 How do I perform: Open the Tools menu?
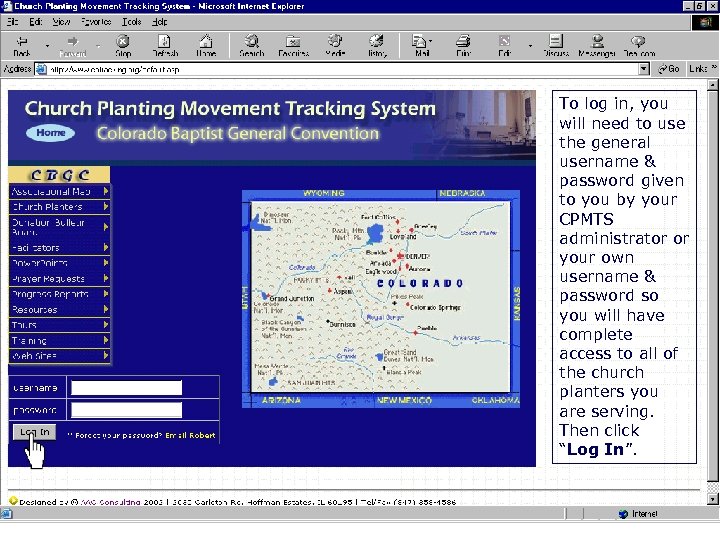click(131, 22)
